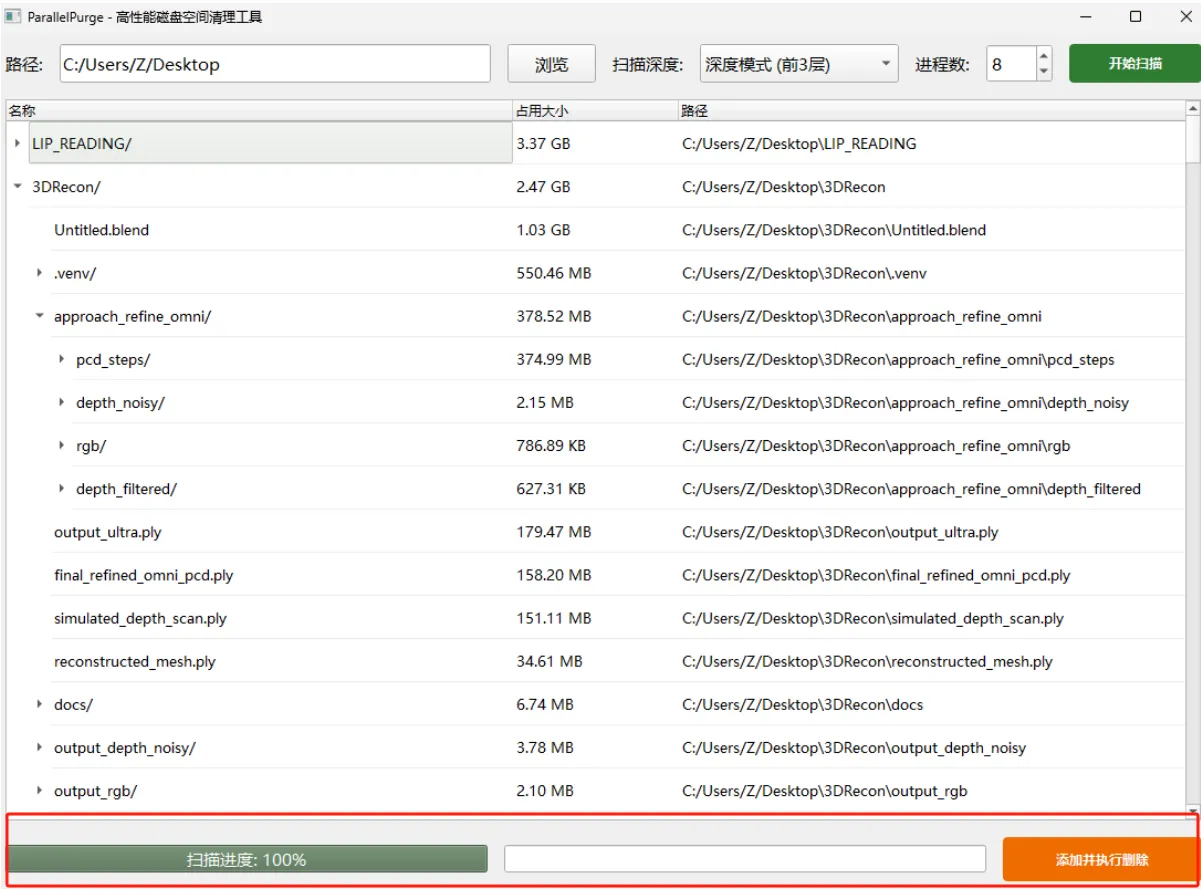The image size is (1201, 889).
Task: Select the reconstructed_mesh.ply file
Action: point(135,661)
